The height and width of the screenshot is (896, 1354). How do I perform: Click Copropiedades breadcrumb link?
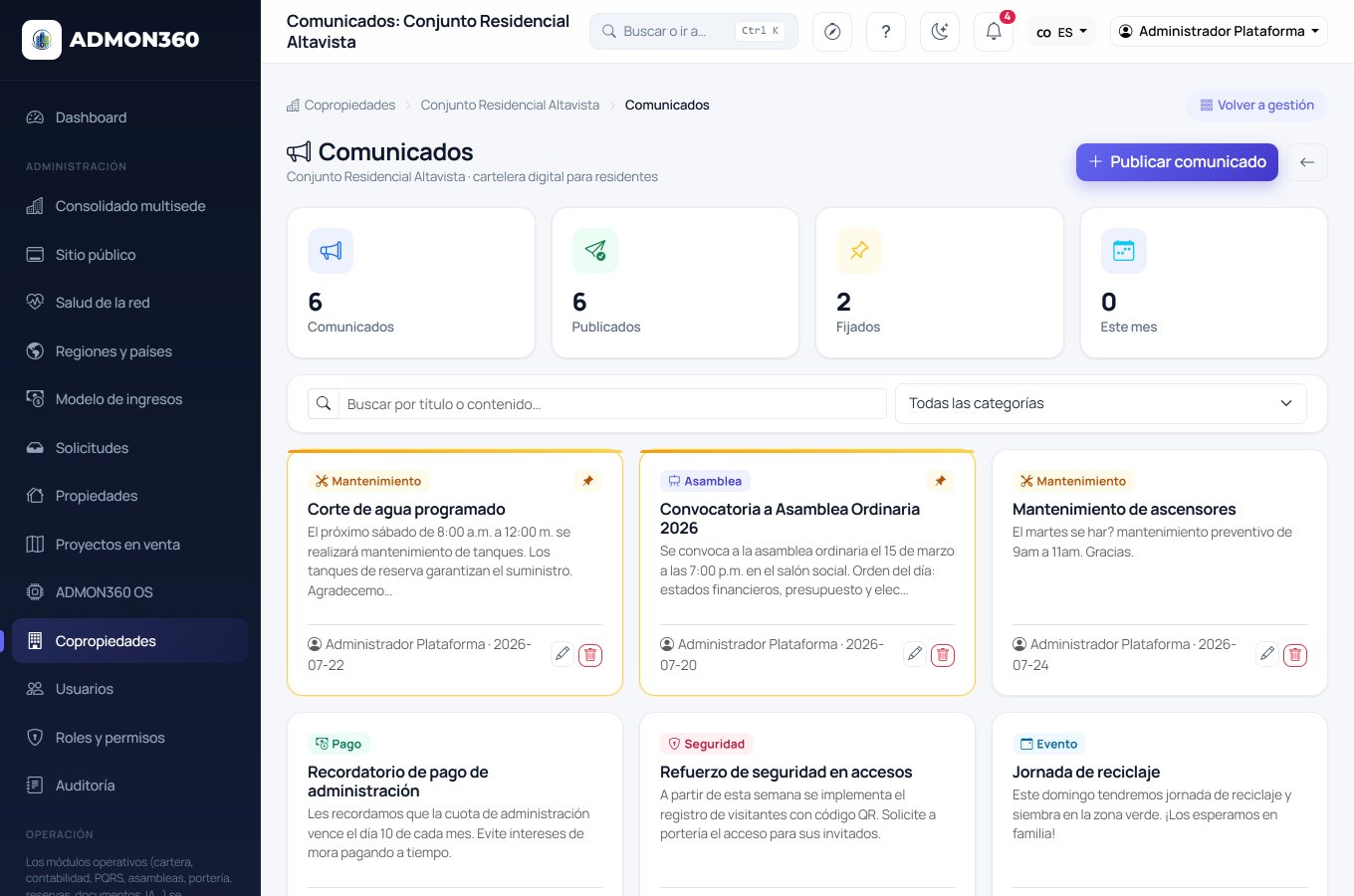(341, 106)
